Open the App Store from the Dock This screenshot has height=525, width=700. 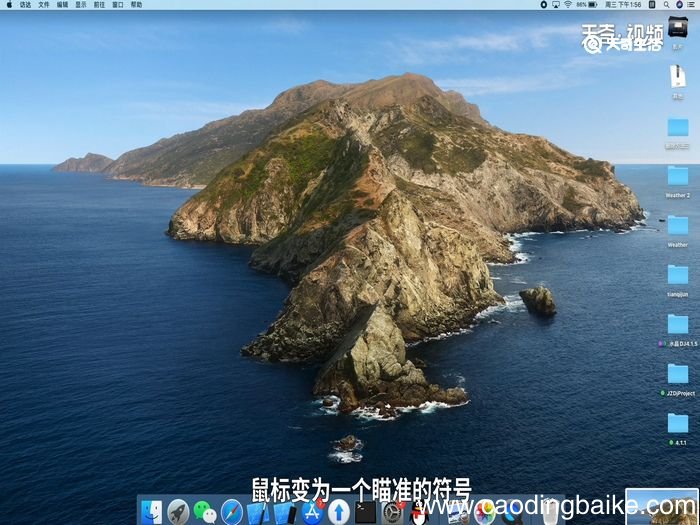(x=312, y=512)
